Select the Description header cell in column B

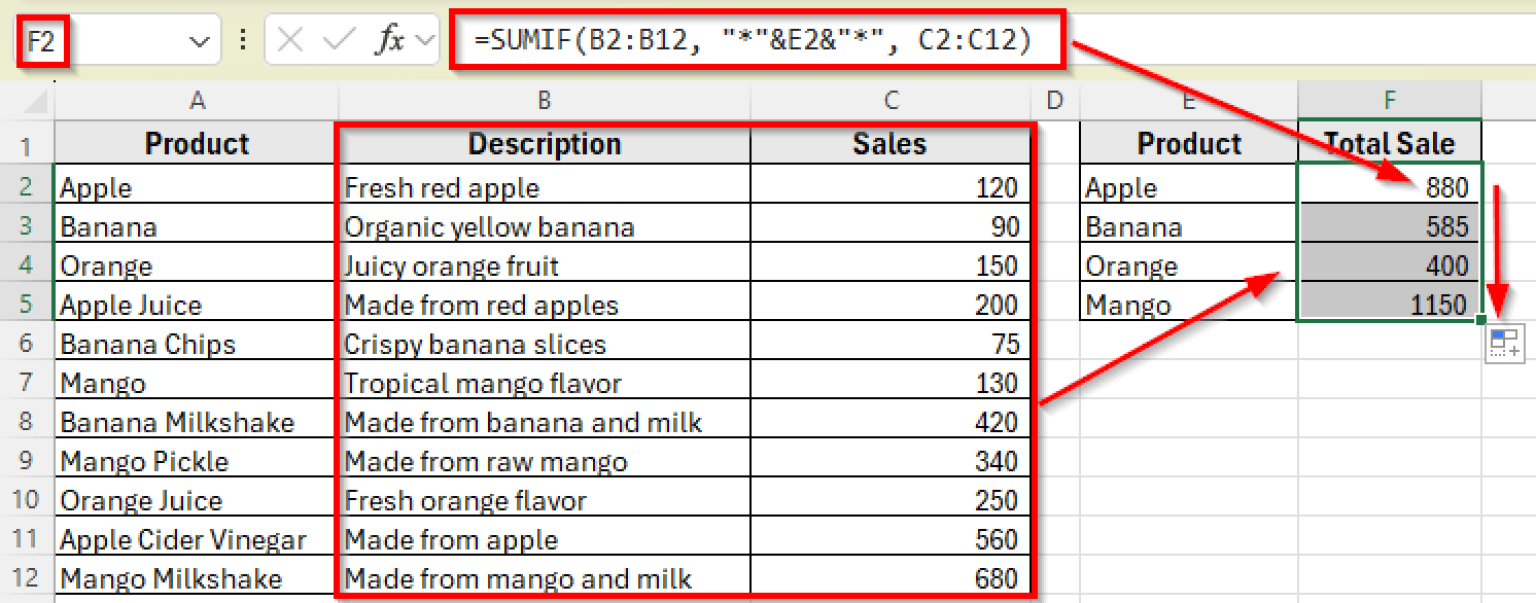tap(543, 143)
